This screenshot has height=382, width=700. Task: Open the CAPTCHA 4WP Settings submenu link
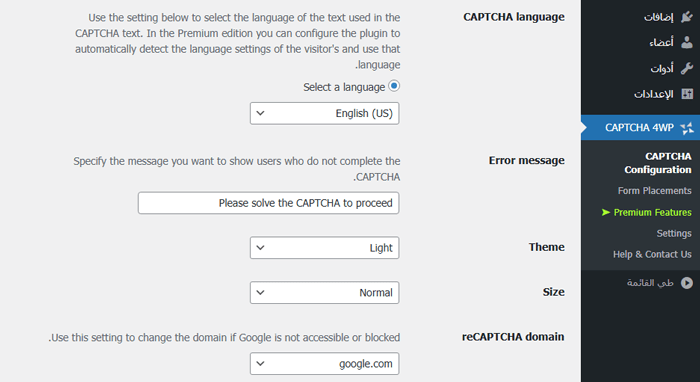[674, 233]
